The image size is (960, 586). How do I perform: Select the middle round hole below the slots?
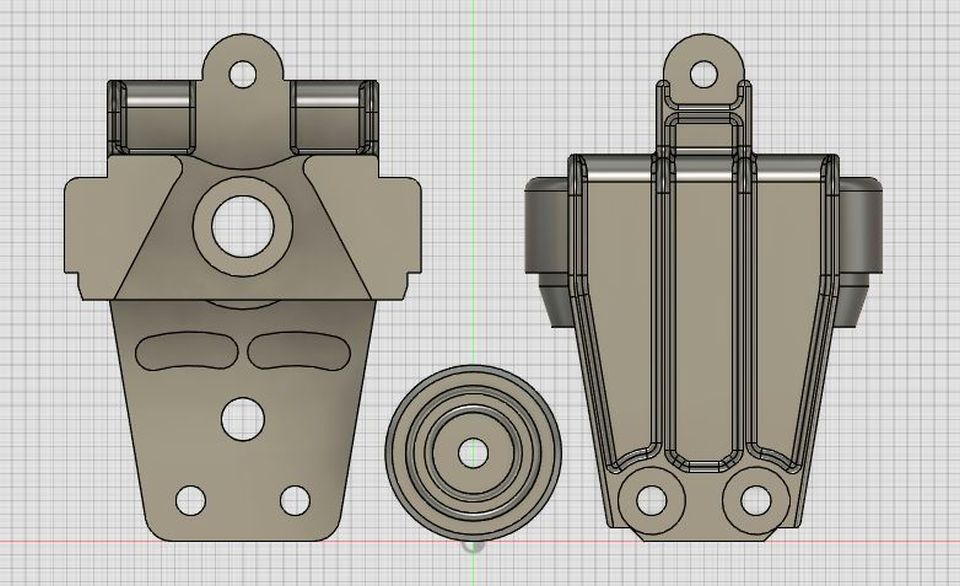point(240,417)
